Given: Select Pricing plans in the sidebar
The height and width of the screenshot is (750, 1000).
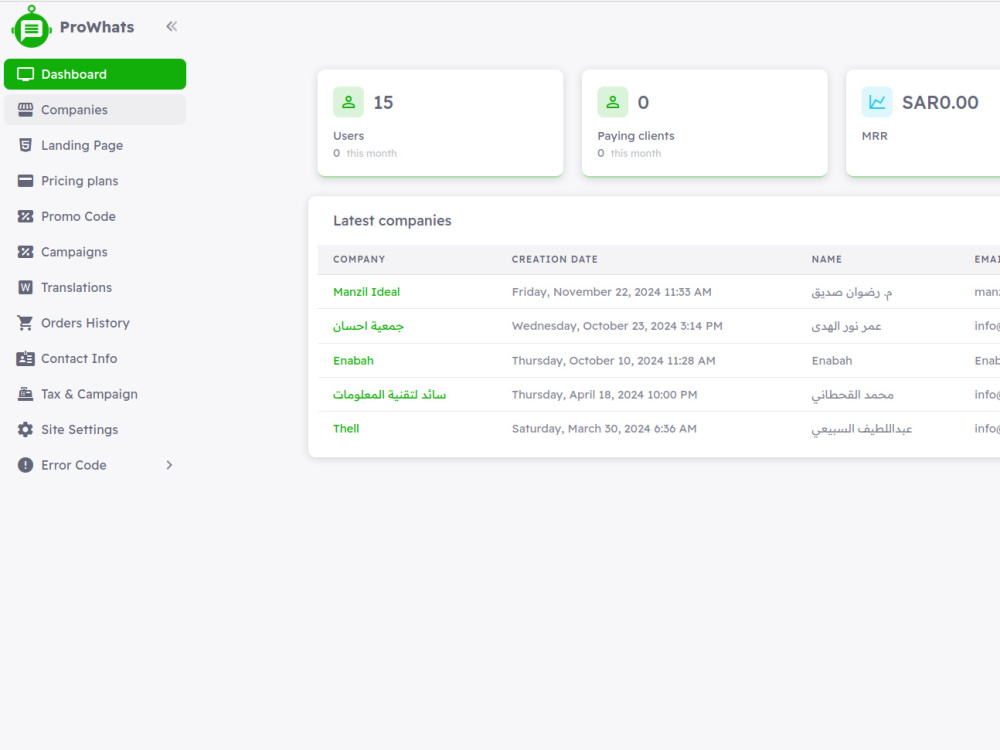Looking at the screenshot, I should click(95, 181).
